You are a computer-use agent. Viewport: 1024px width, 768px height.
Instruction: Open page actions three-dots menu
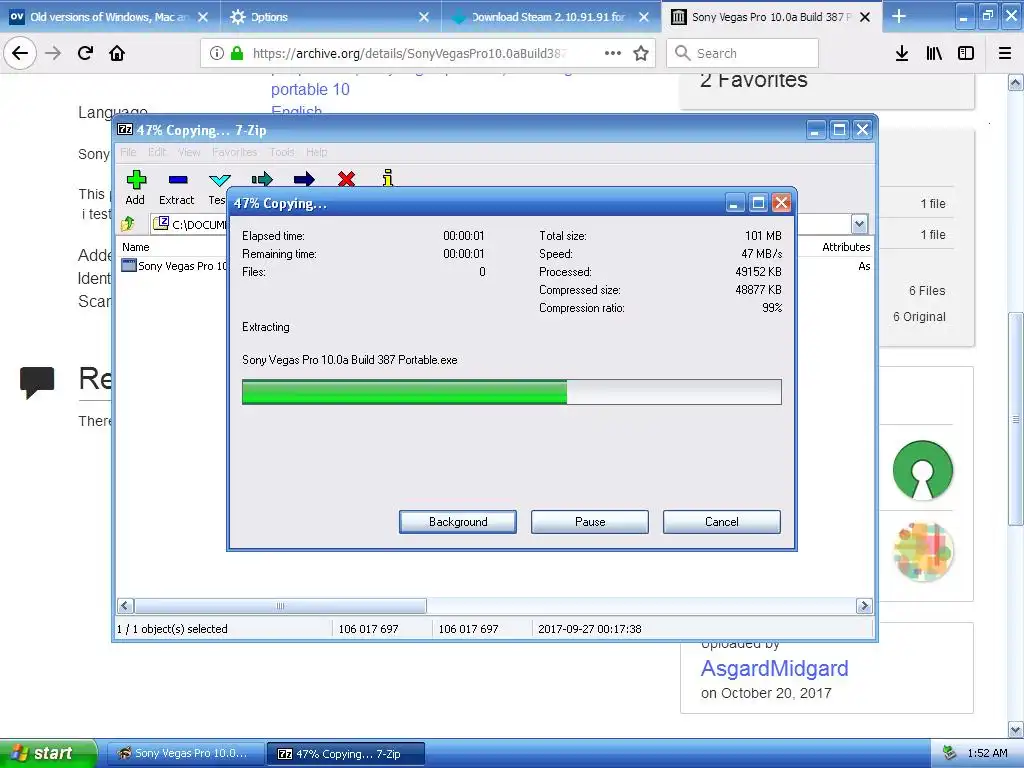point(613,53)
